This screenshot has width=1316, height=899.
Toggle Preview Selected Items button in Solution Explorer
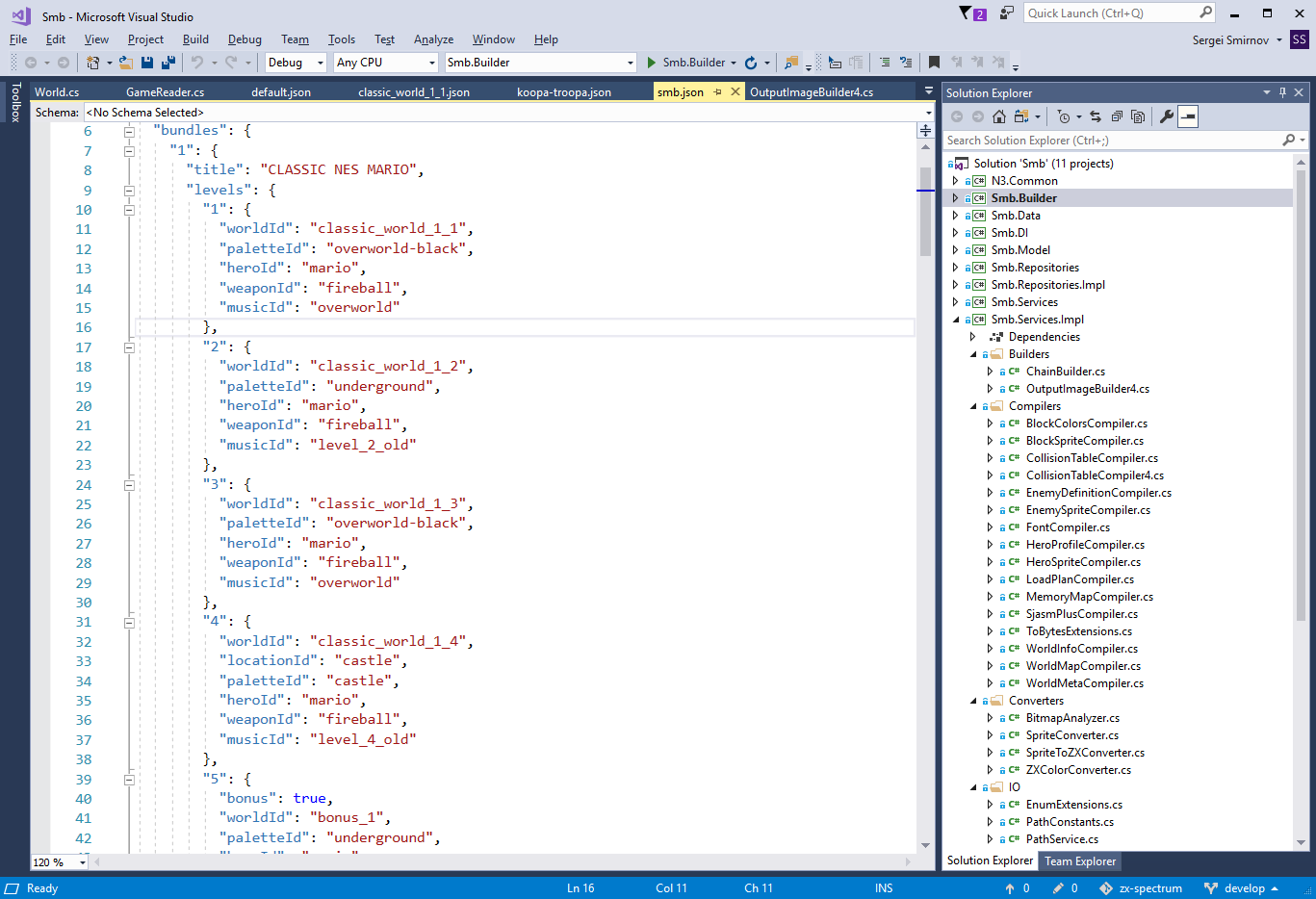(x=1188, y=116)
